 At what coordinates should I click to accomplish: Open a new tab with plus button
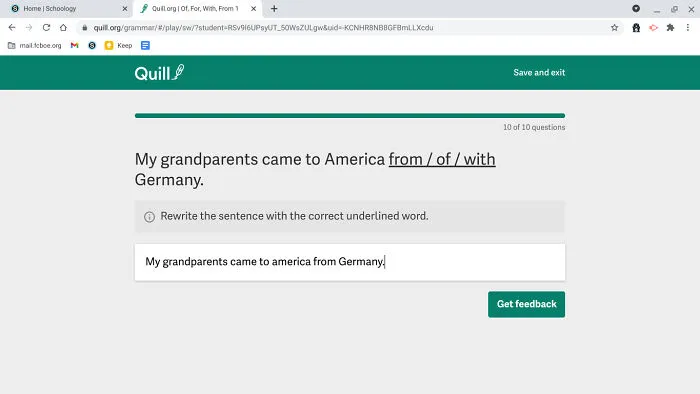pos(274,8)
